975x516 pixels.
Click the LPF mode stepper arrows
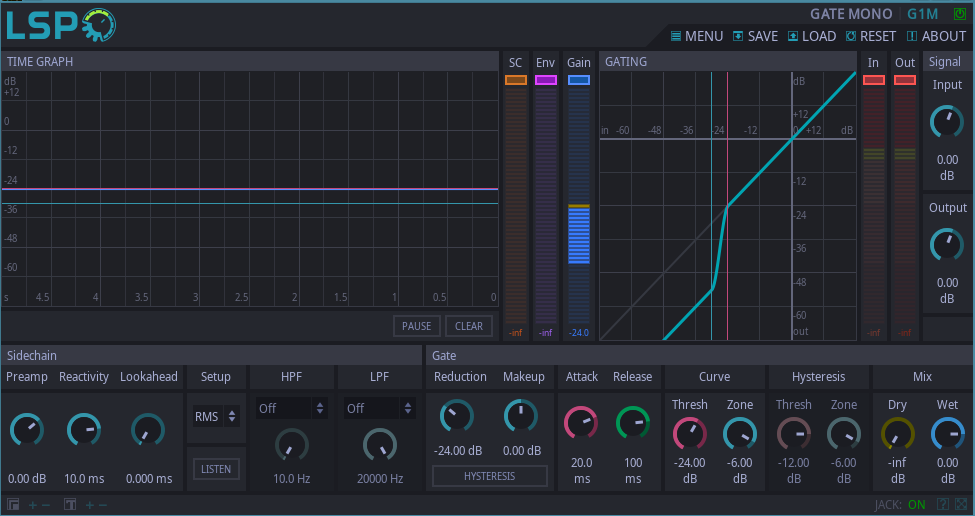[408, 408]
